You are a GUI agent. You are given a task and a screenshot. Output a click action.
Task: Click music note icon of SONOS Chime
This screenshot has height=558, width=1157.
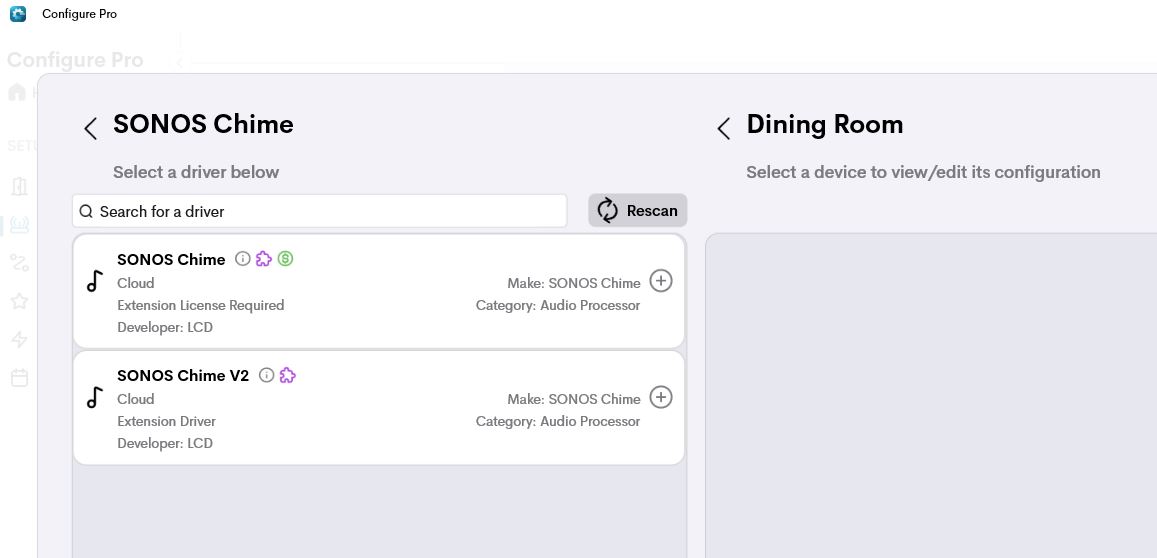click(x=94, y=281)
